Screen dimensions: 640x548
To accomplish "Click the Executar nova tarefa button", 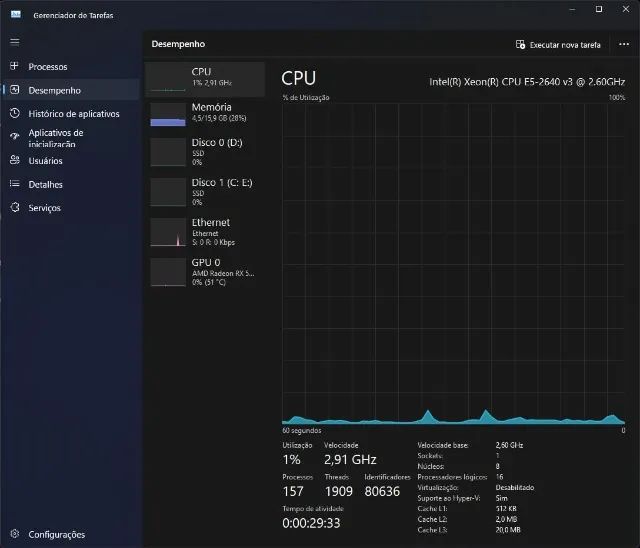I will pyautogui.click(x=558, y=44).
